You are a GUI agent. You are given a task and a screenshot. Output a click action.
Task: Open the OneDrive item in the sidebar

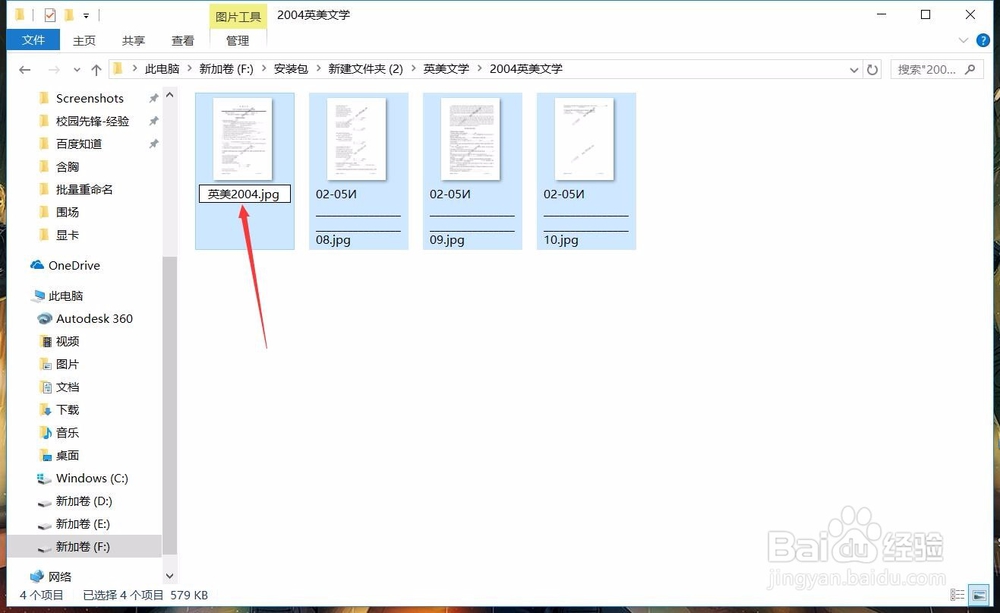pos(73,265)
